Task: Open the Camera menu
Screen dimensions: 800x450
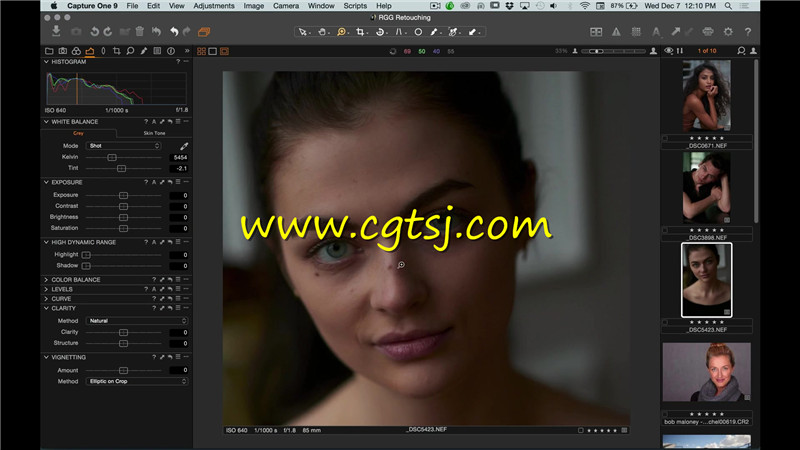Action: (x=286, y=6)
